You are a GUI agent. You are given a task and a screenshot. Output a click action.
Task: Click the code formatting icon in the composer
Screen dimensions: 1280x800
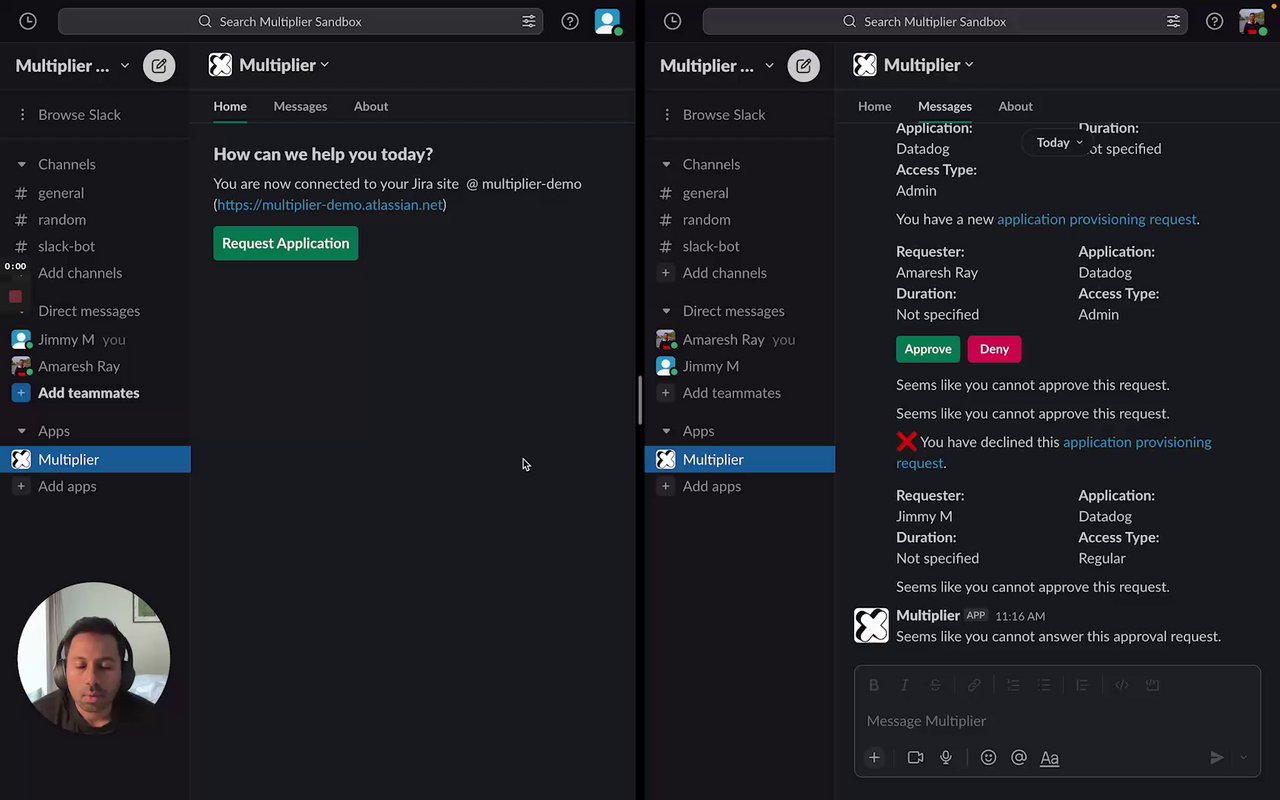(x=1122, y=685)
